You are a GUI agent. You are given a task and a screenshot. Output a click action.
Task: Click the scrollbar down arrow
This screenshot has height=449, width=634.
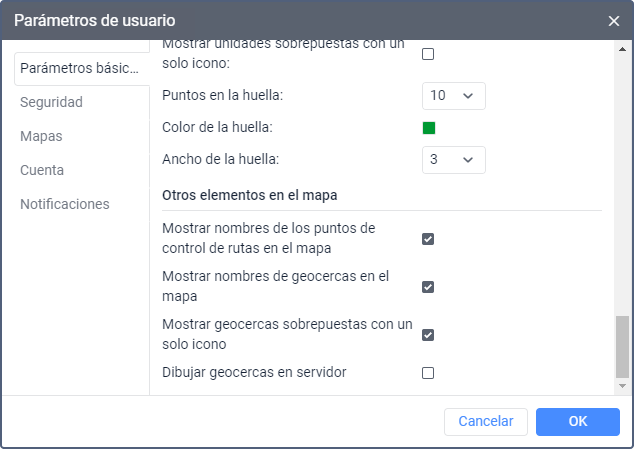click(x=622, y=385)
